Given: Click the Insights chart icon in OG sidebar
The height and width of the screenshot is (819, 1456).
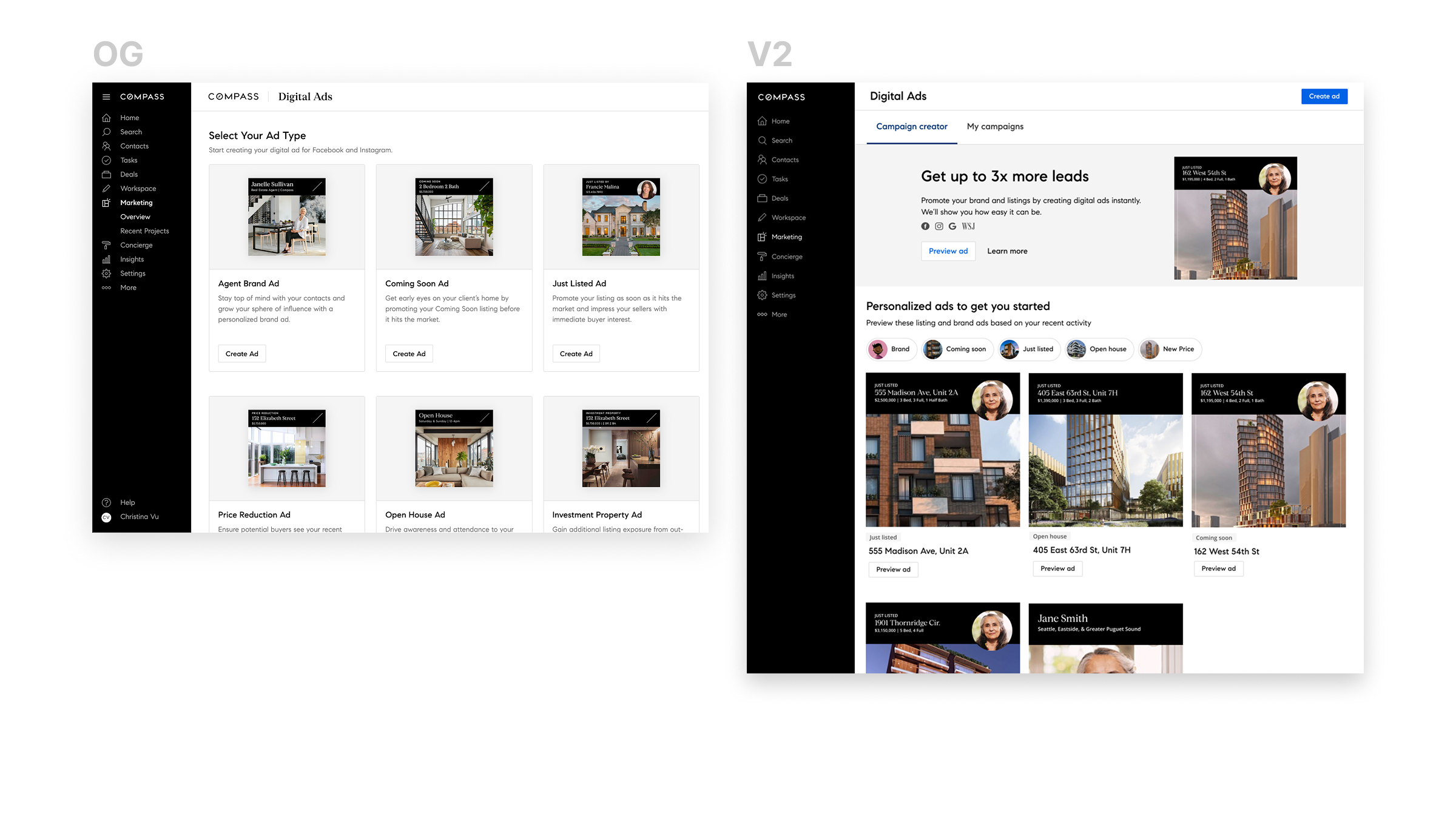Looking at the screenshot, I should pos(106,259).
